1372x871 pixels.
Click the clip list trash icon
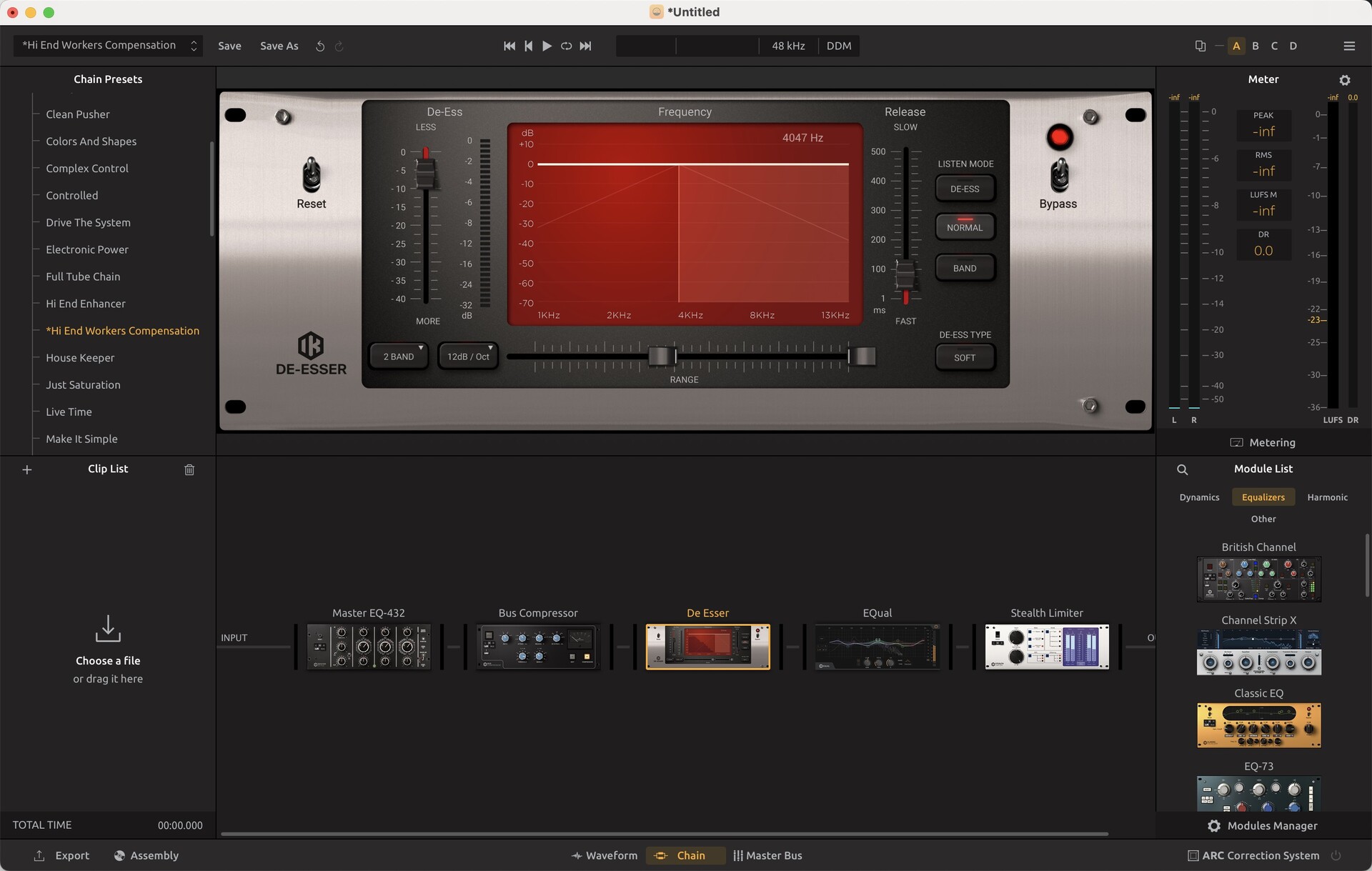[189, 469]
